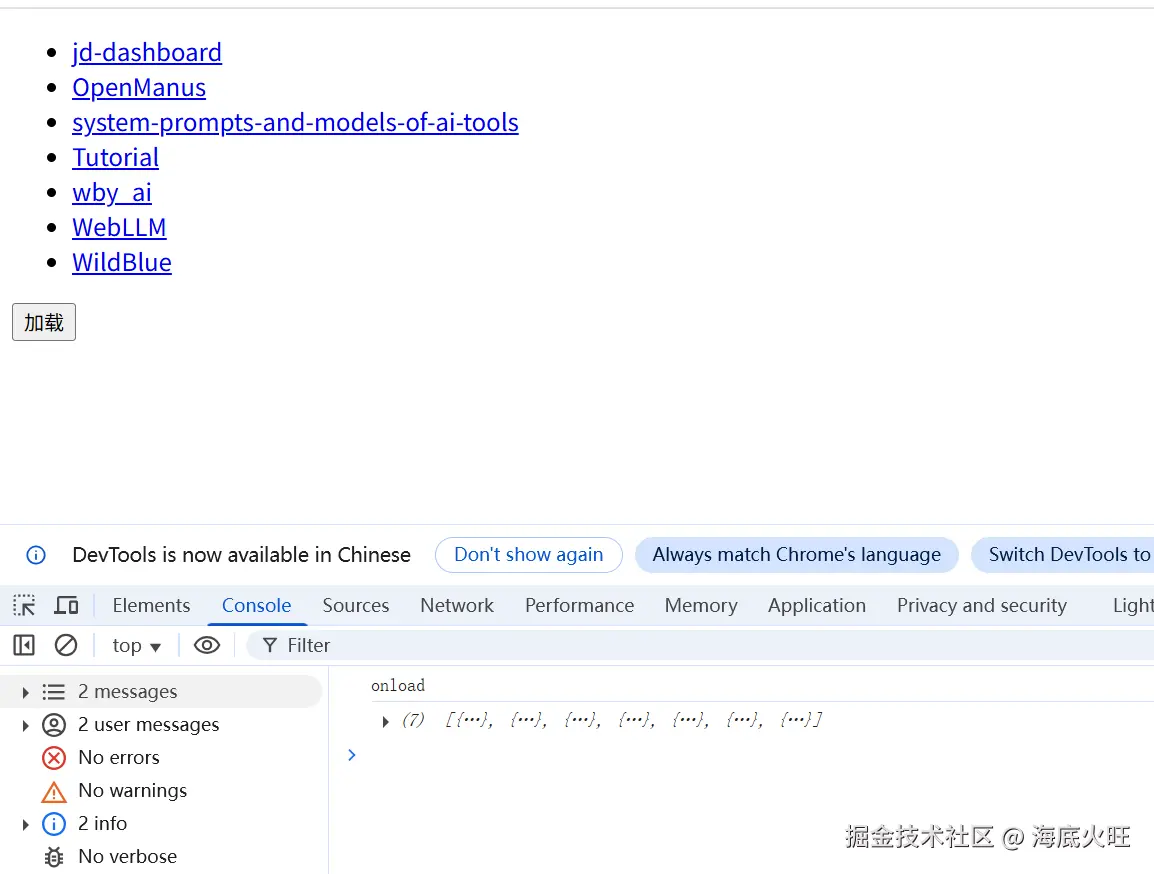Open the WebLLM link

point(119,227)
